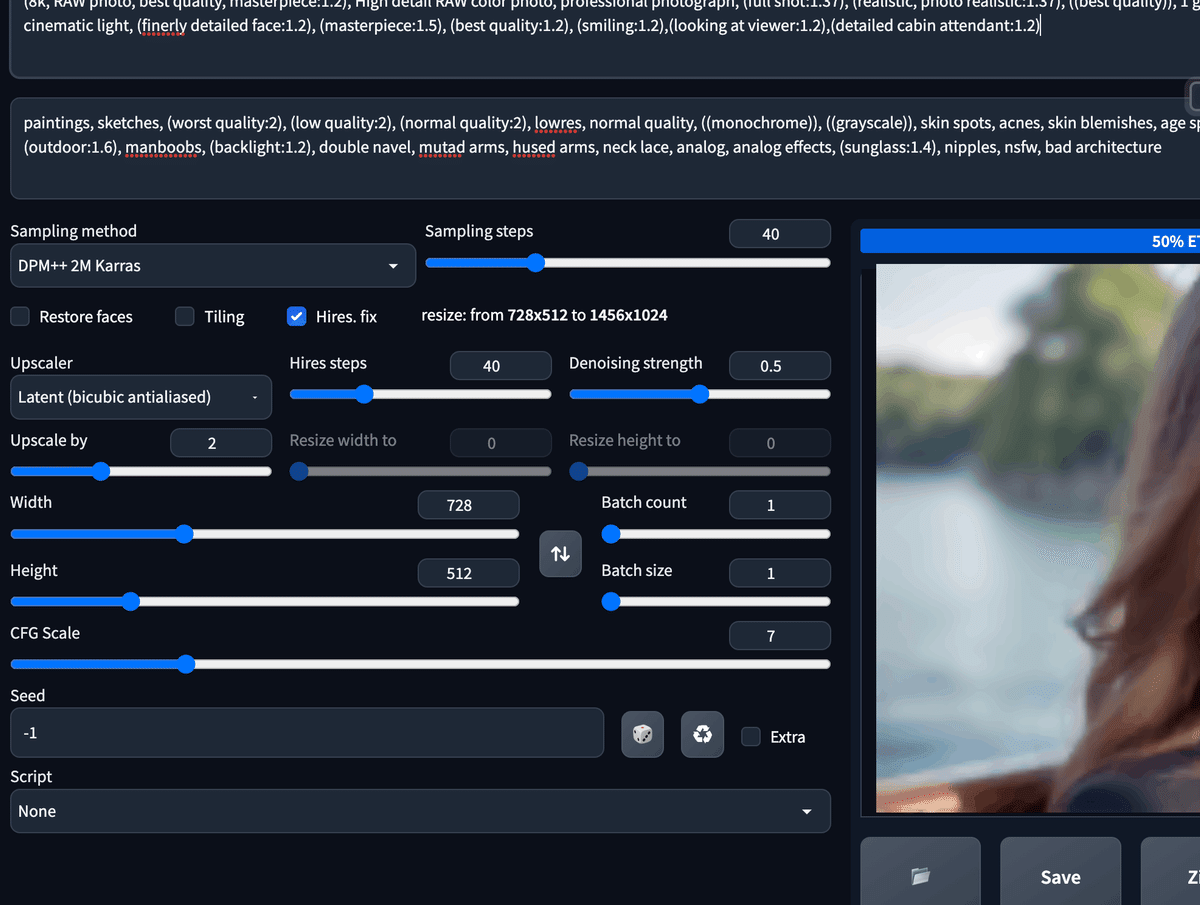Click the Width slider
The height and width of the screenshot is (905, 1200).
tap(265, 534)
